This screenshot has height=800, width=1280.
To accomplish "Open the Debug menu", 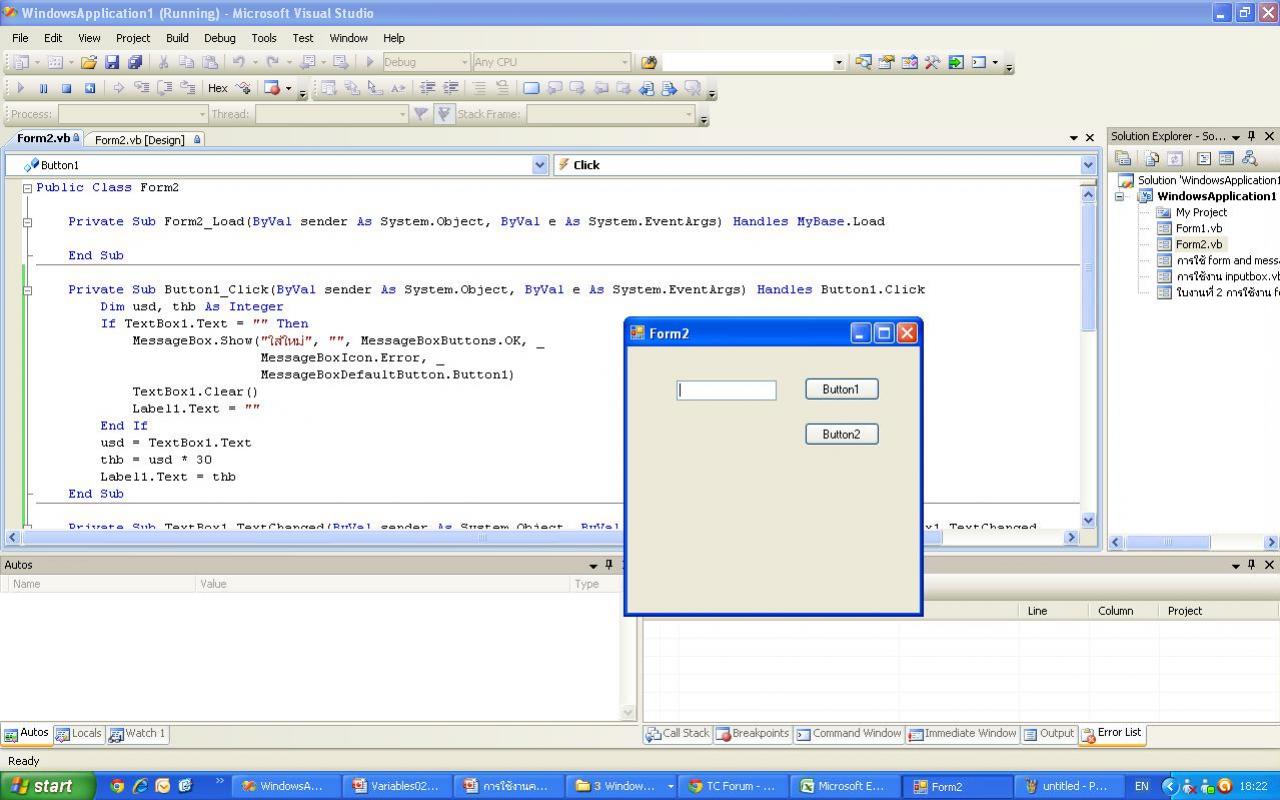I will coord(219,38).
